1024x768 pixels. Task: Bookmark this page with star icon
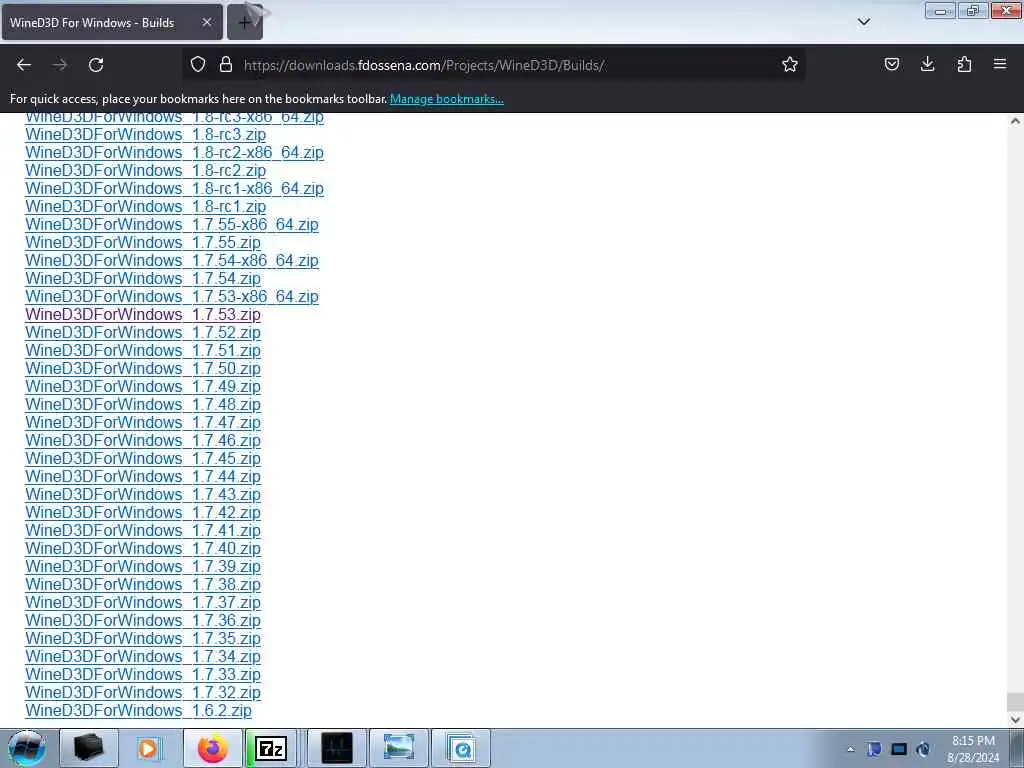[x=790, y=65]
